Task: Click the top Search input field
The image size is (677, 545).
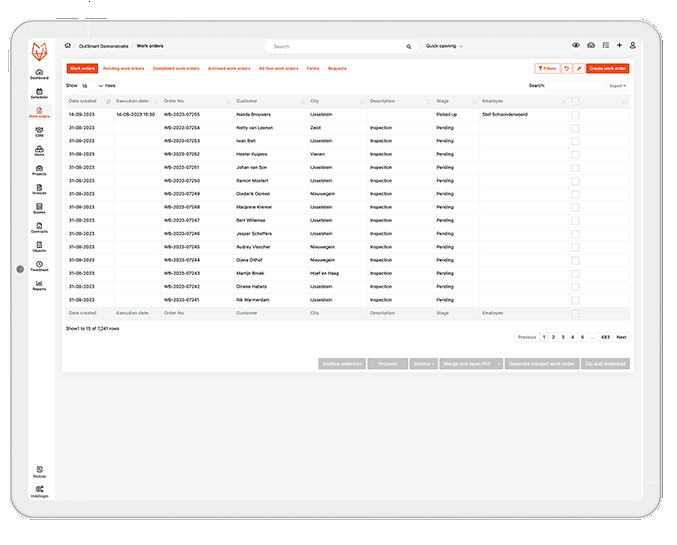Action: coord(340,46)
